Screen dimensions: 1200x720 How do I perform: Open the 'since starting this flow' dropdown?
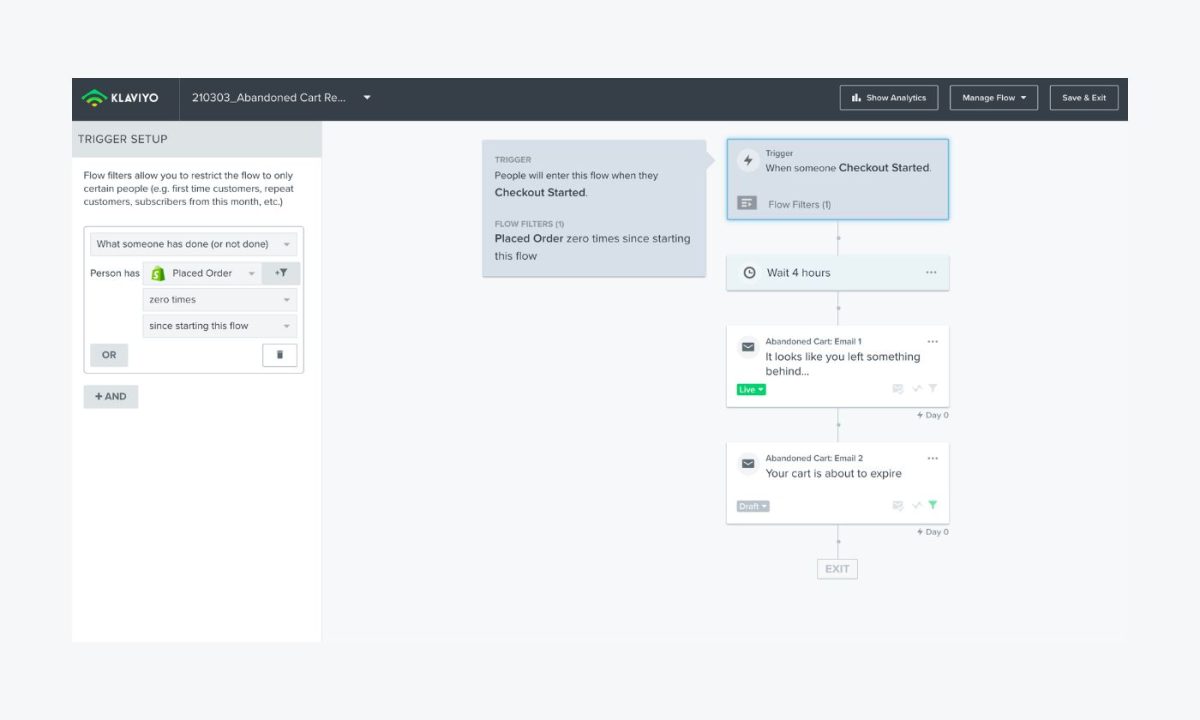219,326
